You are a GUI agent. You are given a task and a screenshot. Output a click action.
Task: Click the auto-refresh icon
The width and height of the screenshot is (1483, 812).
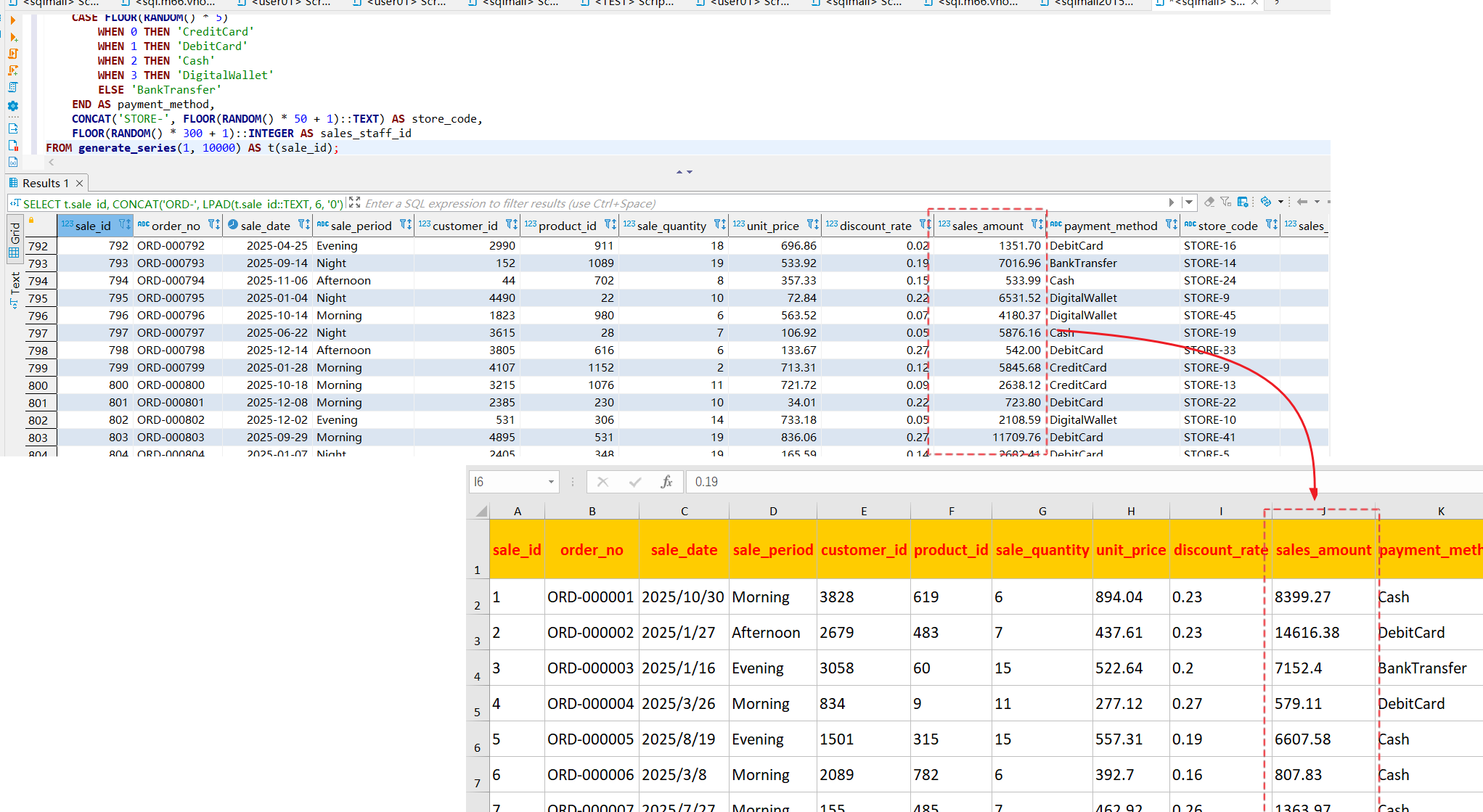pyautogui.click(x=1266, y=202)
